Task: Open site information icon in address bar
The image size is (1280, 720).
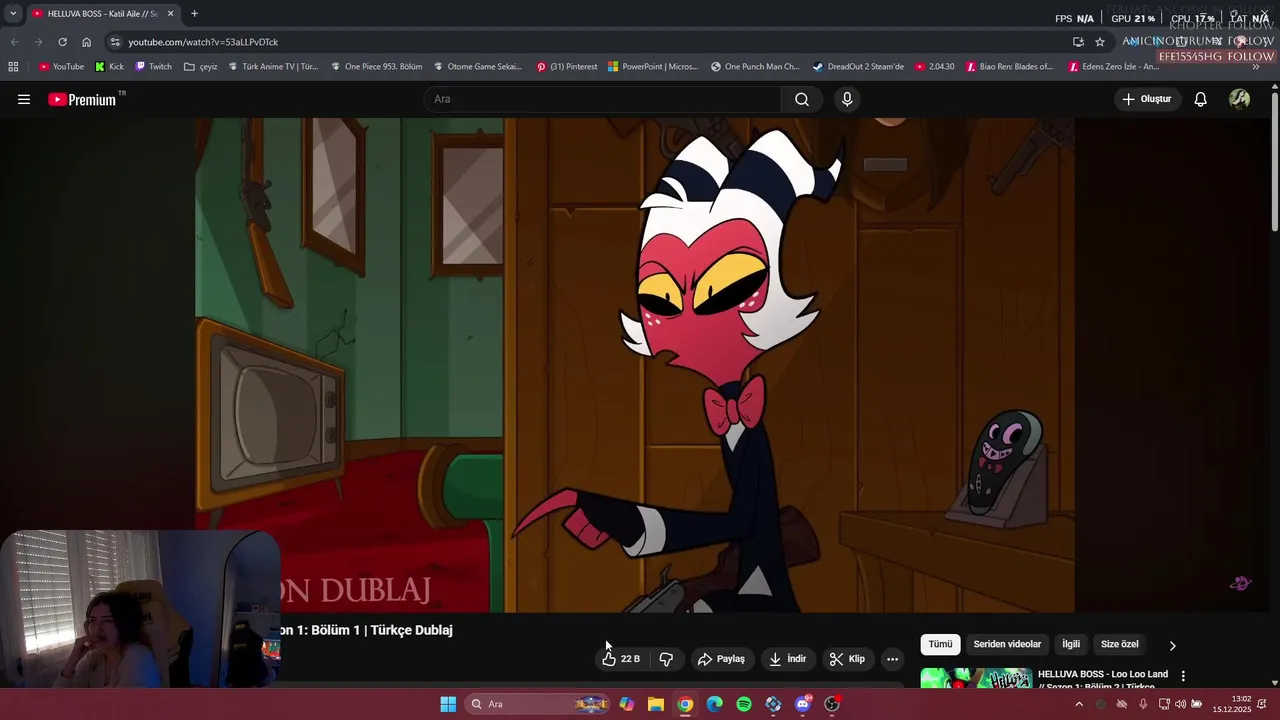Action: (x=115, y=42)
